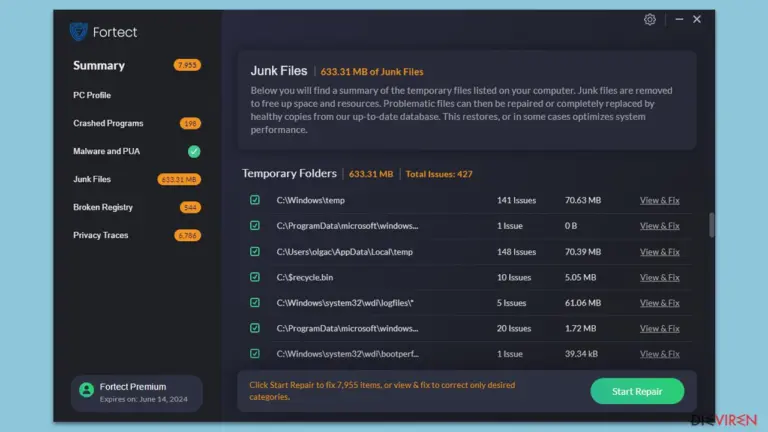768x432 pixels.
Task: Open Privacy Traces section
Action: click(101, 235)
